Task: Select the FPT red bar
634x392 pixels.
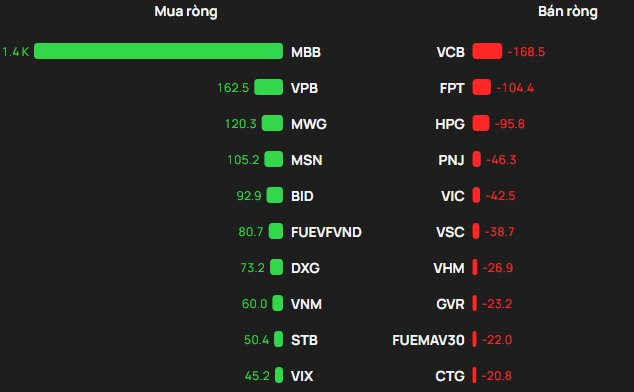Action: point(482,87)
